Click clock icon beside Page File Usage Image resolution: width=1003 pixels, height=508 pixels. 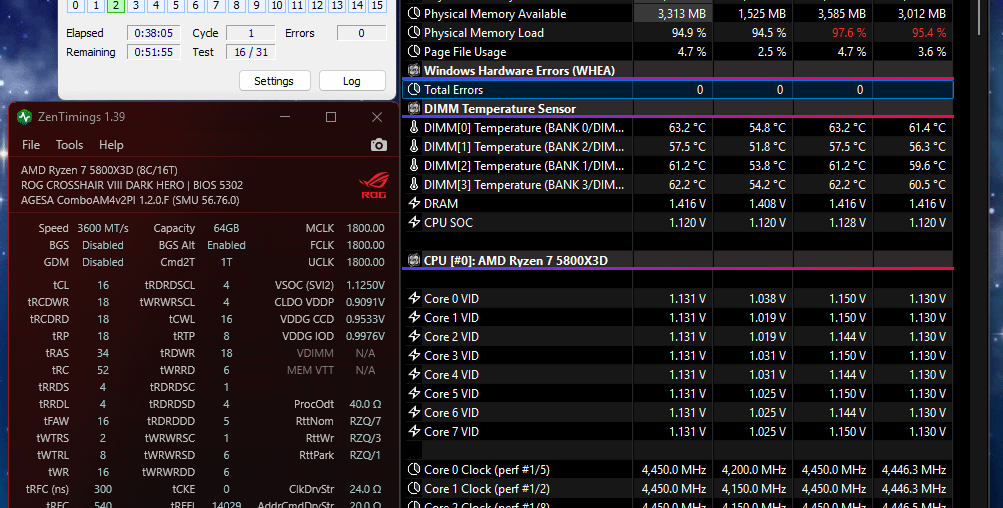tap(414, 52)
